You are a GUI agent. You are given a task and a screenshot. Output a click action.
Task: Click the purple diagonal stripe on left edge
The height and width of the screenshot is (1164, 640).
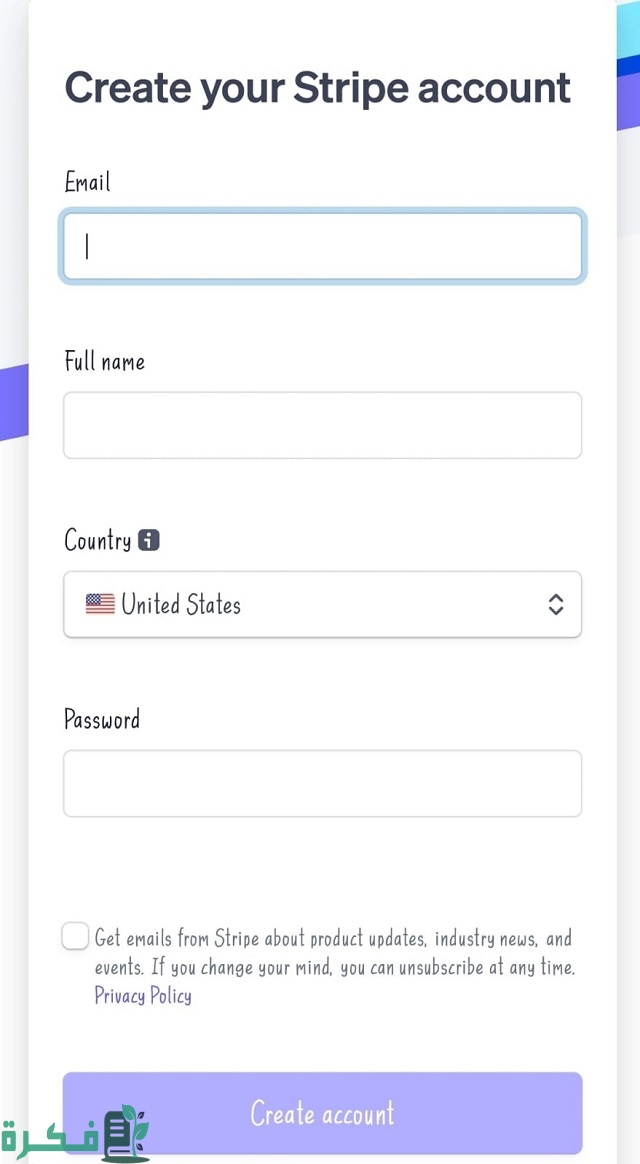tap(13, 402)
